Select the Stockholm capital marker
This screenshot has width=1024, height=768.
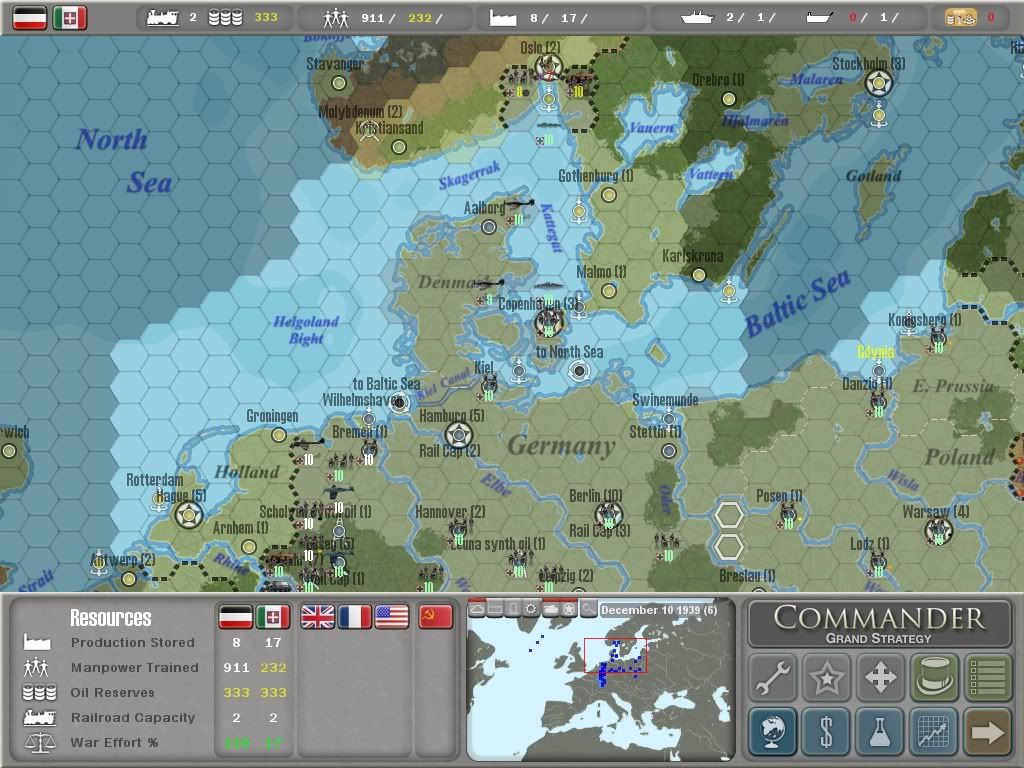click(x=879, y=83)
